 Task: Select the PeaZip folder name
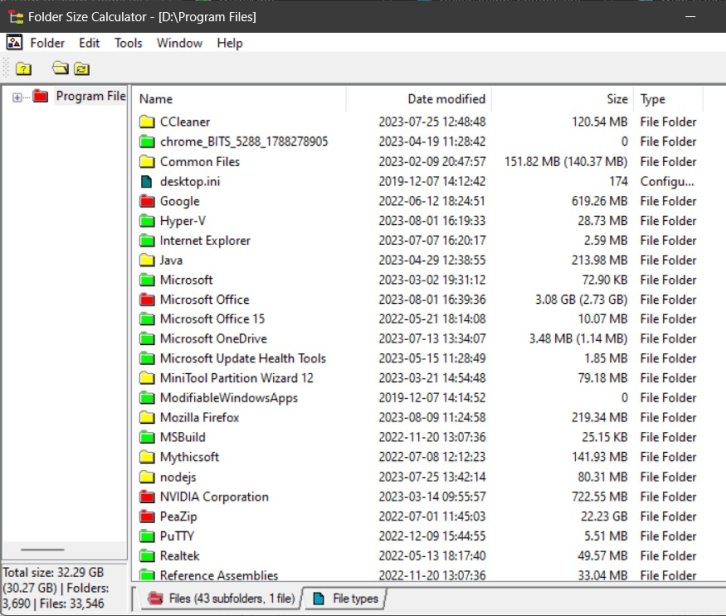pos(178,516)
